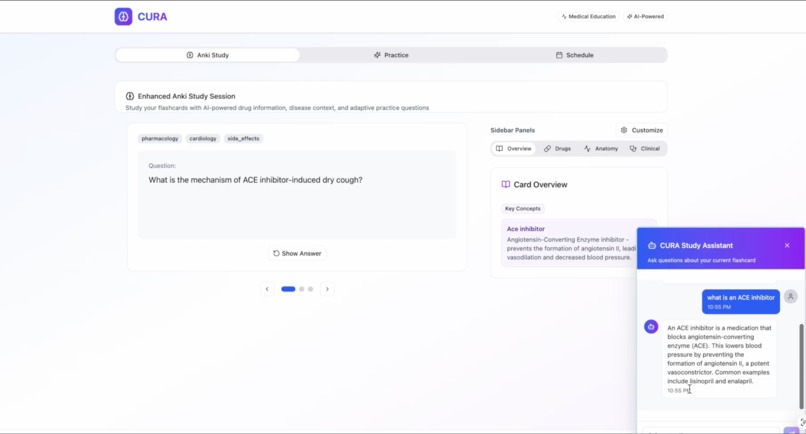Viewport: 806px width, 434px height.
Task: Click the AI-Powered badge
Action: click(645, 16)
